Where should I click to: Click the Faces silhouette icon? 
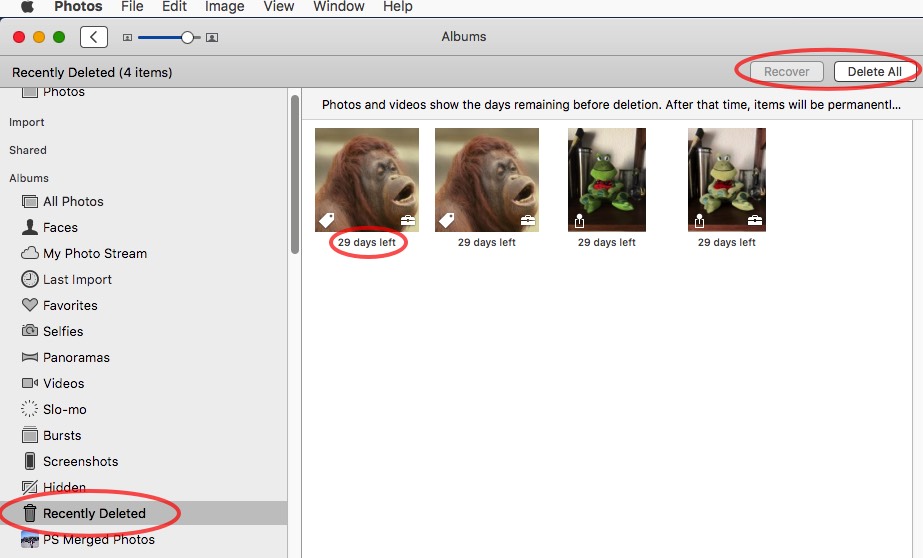(29, 227)
